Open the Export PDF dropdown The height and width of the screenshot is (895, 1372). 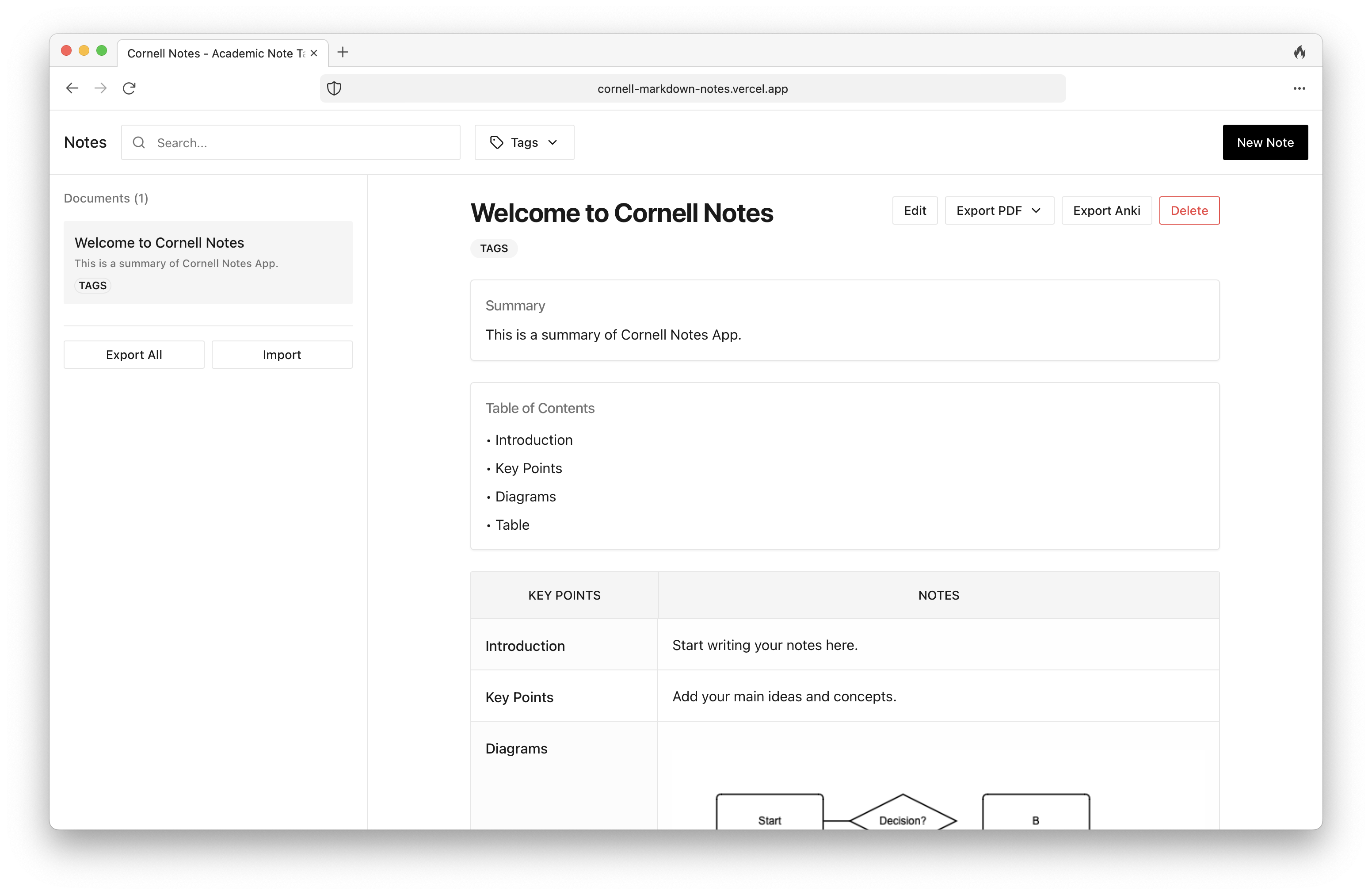click(x=999, y=210)
